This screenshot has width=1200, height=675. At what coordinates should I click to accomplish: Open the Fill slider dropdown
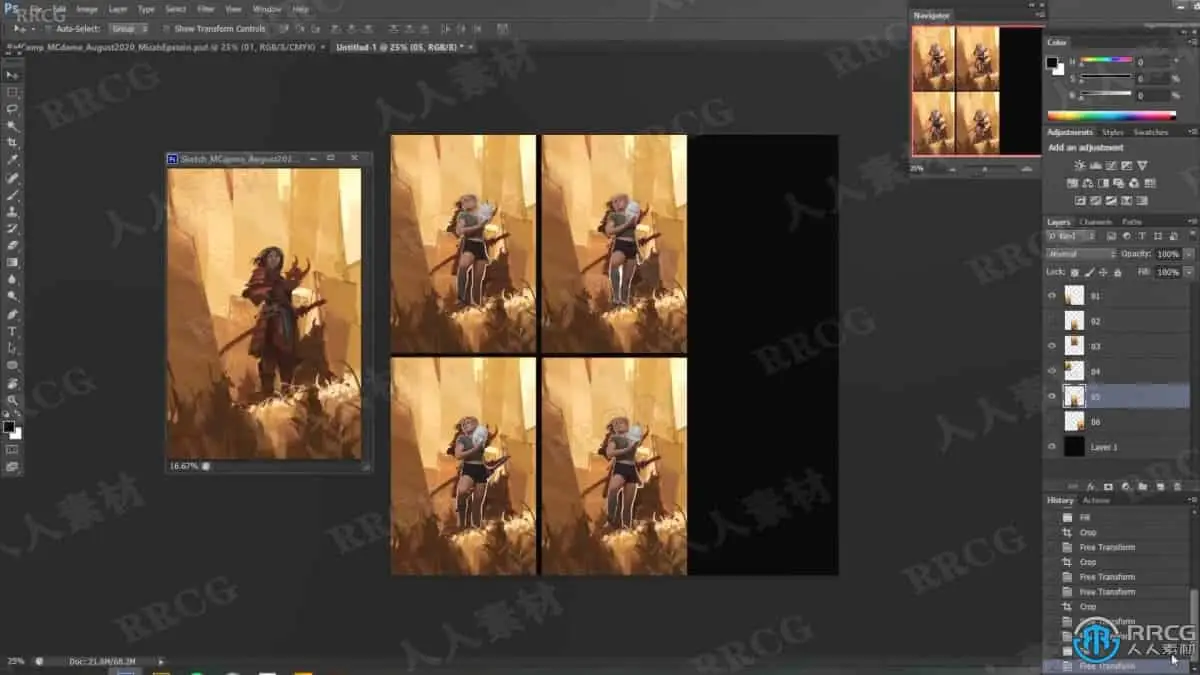click(1189, 272)
